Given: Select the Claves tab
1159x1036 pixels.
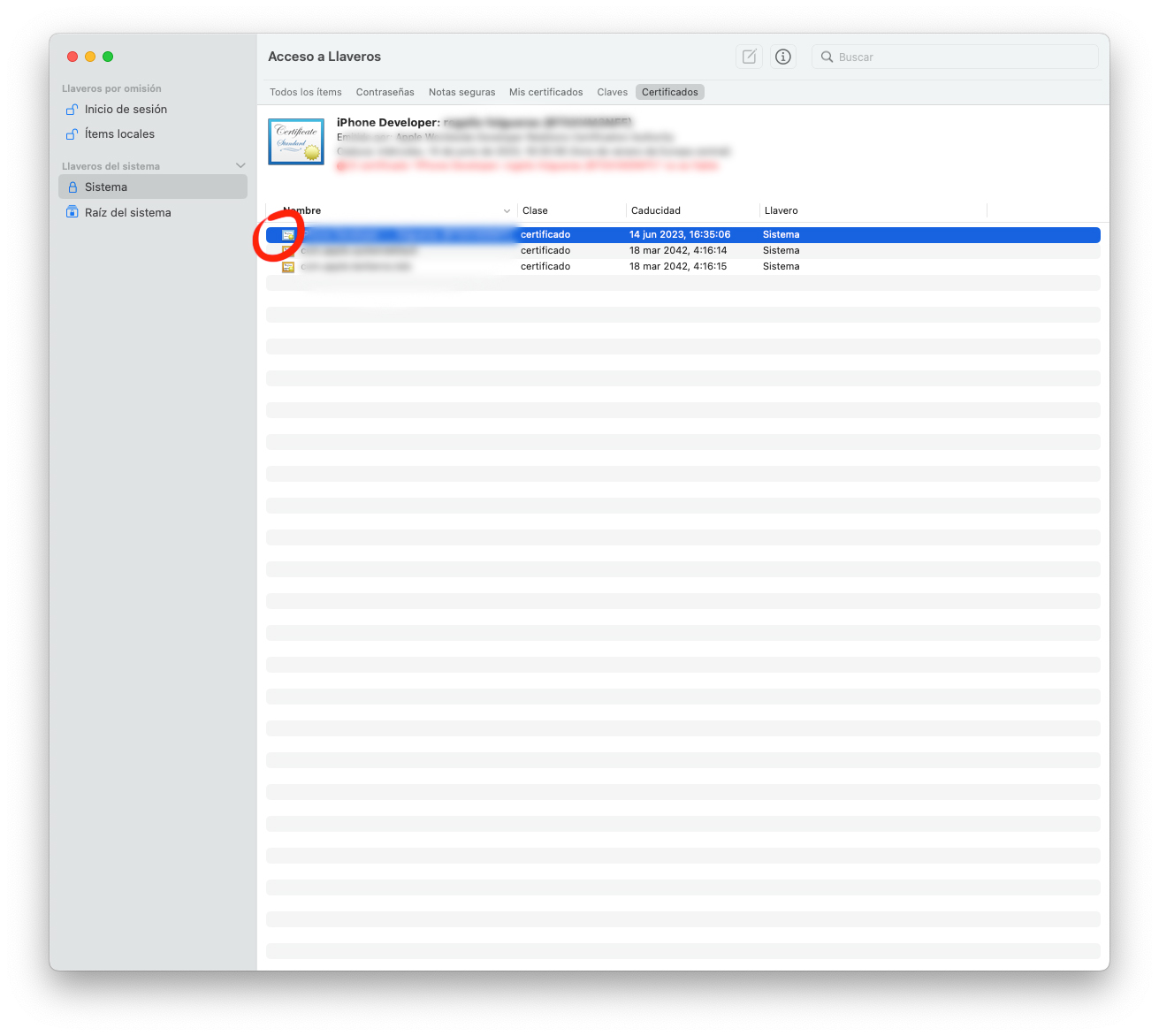Looking at the screenshot, I should [x=612, y=91].
